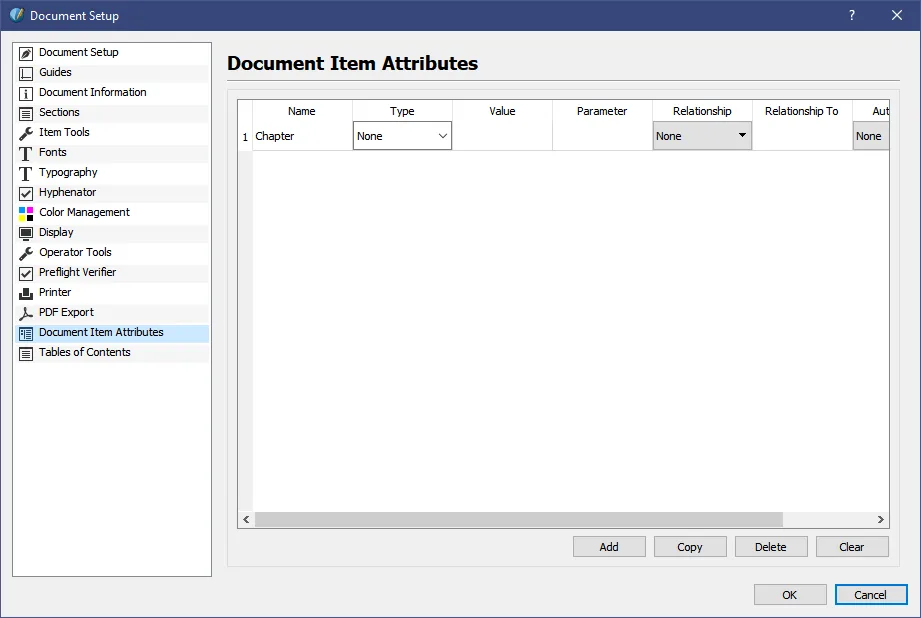
Task: Select the PDF Export entry
Action: point(112,312)
